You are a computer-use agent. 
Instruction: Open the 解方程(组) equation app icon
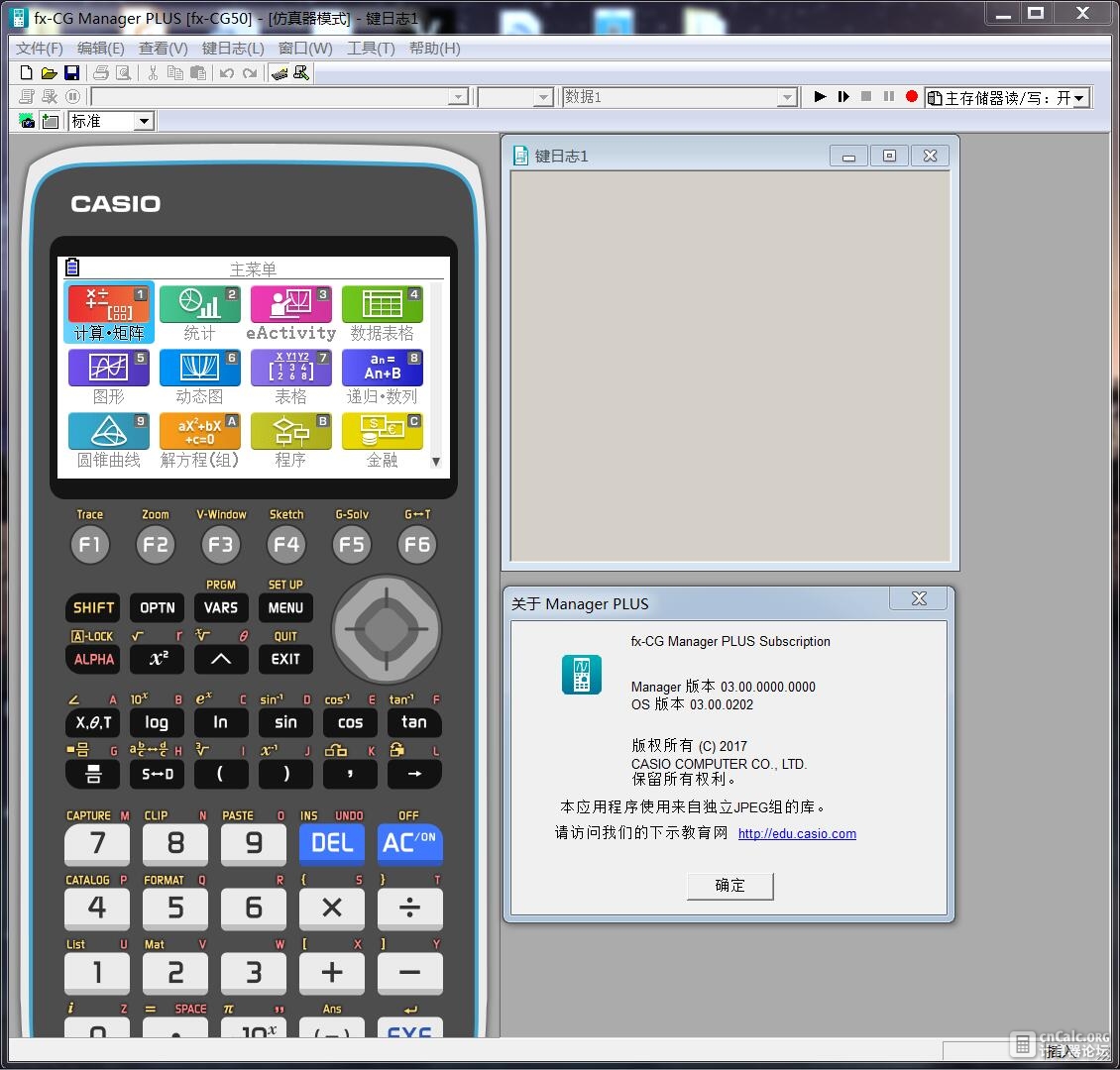(199, 440)
